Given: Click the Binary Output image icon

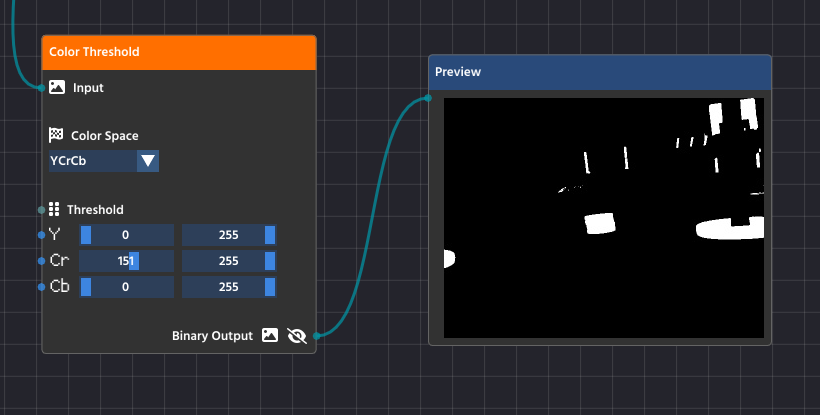Looking at the screenshot, I should 269,336.
